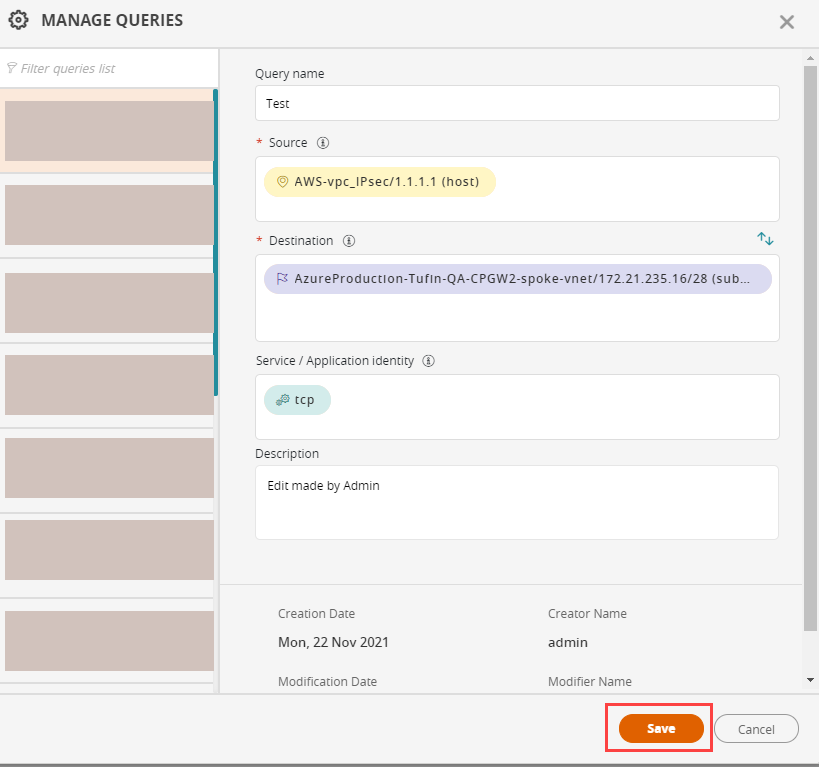Viewport: 819px width, 767px height.
Task: Click the Destination info icon
Action: tap(349, 241)
